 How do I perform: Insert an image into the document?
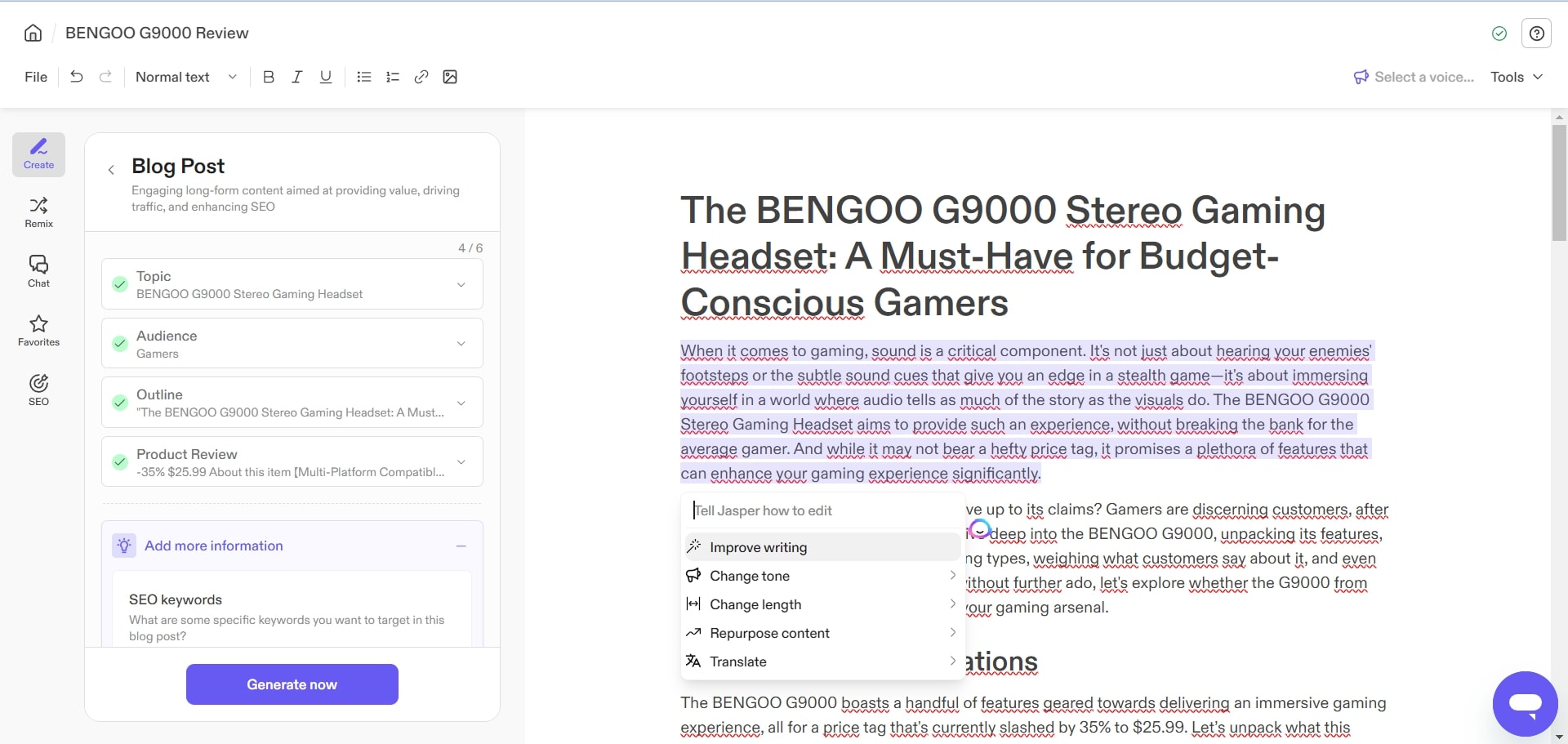[x=450, y=76]
